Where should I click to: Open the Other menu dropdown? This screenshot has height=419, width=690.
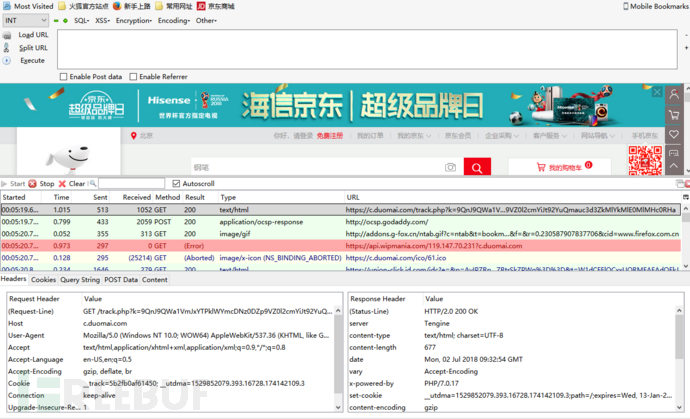pos(206,21)
